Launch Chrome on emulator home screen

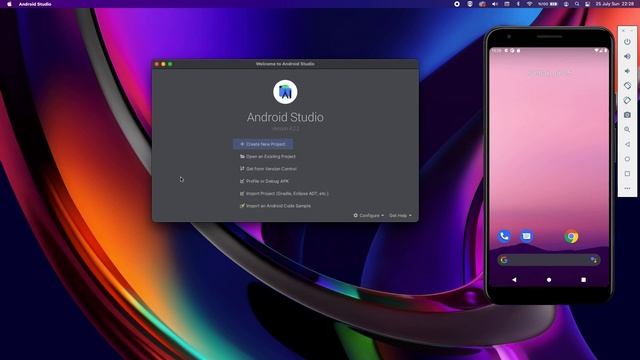(x=571, y=236)
